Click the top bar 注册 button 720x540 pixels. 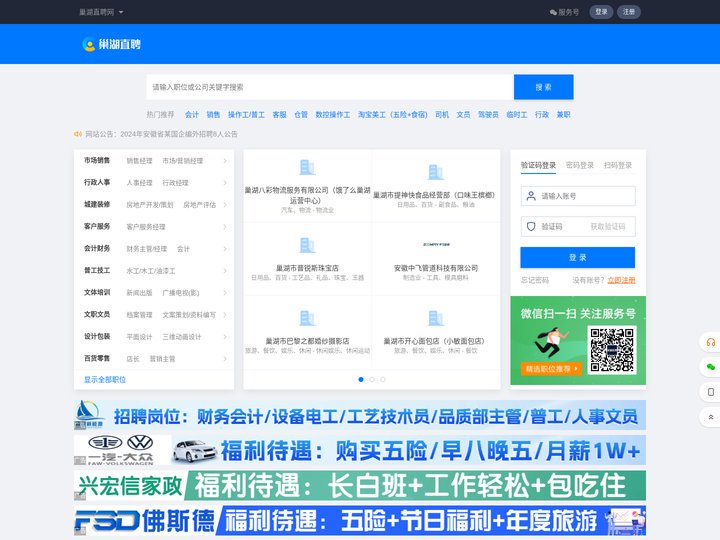[x=629, y=12]
